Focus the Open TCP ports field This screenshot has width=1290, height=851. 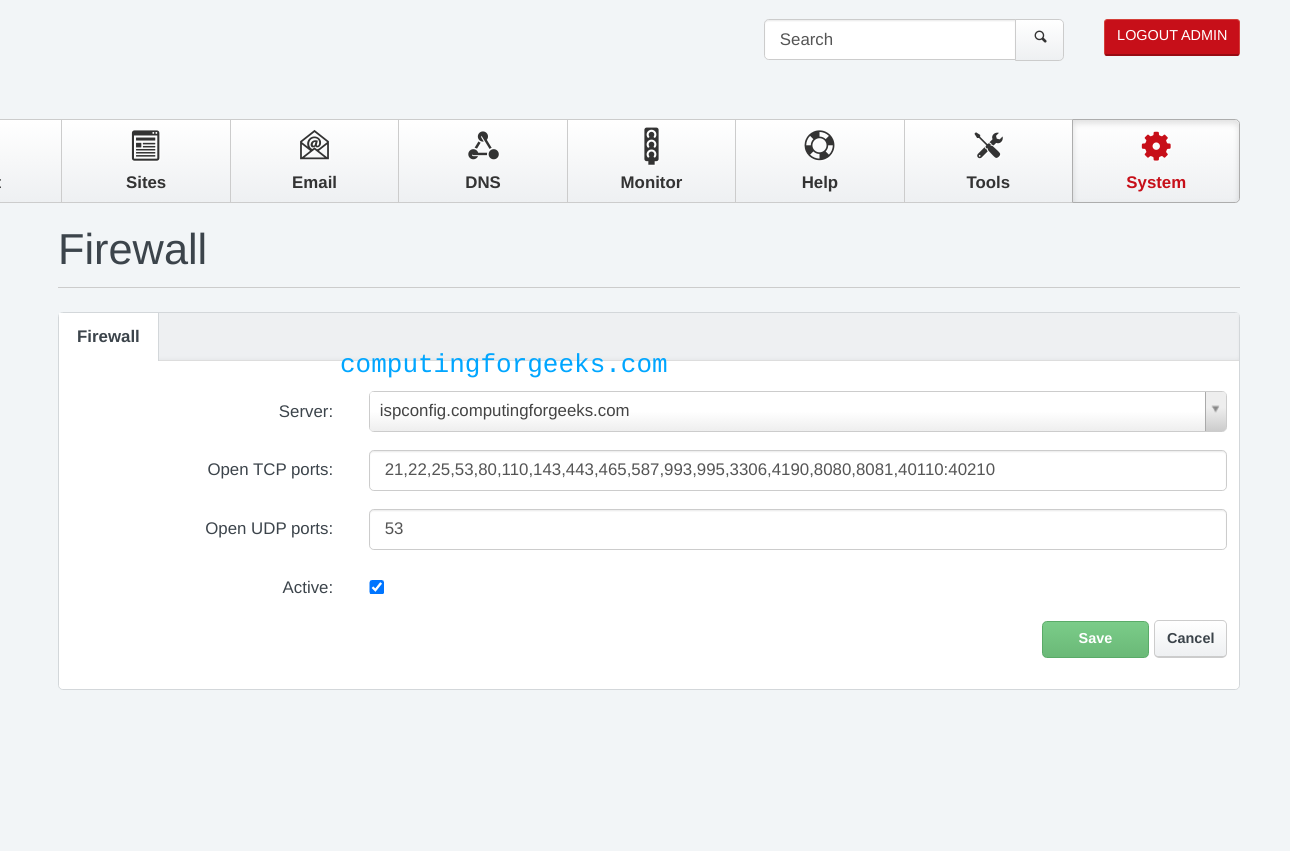point(797,470)
